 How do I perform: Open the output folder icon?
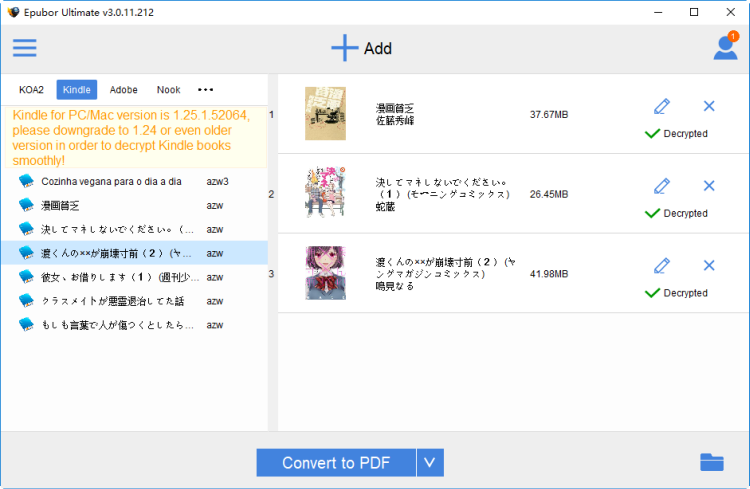pyautogui.click(x=712, y=462)
